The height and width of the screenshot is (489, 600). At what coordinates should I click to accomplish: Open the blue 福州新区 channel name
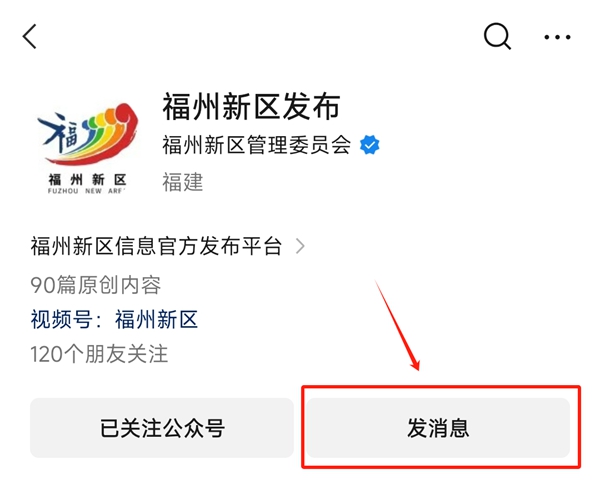(156, 319)
